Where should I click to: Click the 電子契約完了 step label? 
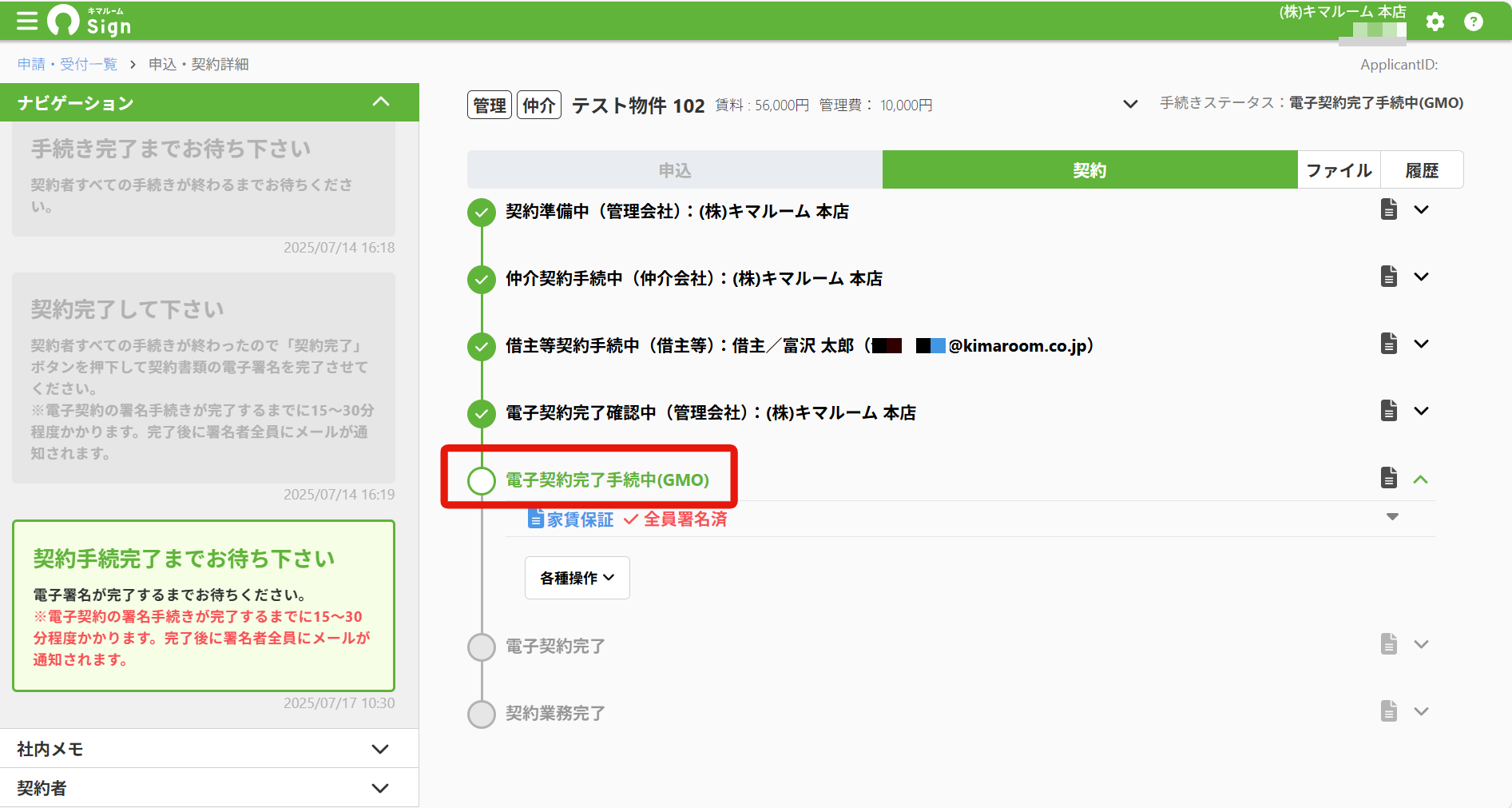coord(555,646)
